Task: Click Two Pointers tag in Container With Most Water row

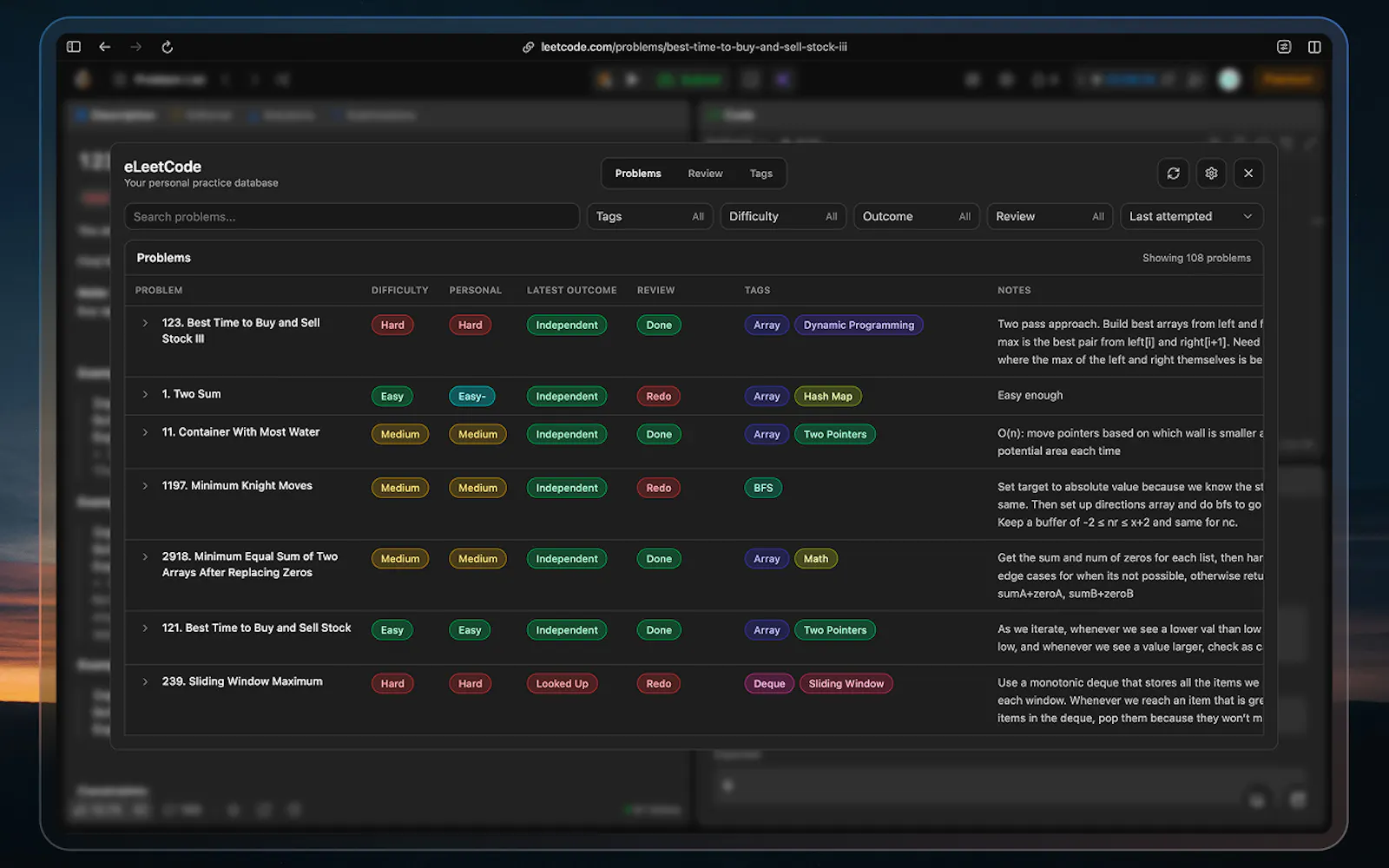Action: (x=834, y=434)
